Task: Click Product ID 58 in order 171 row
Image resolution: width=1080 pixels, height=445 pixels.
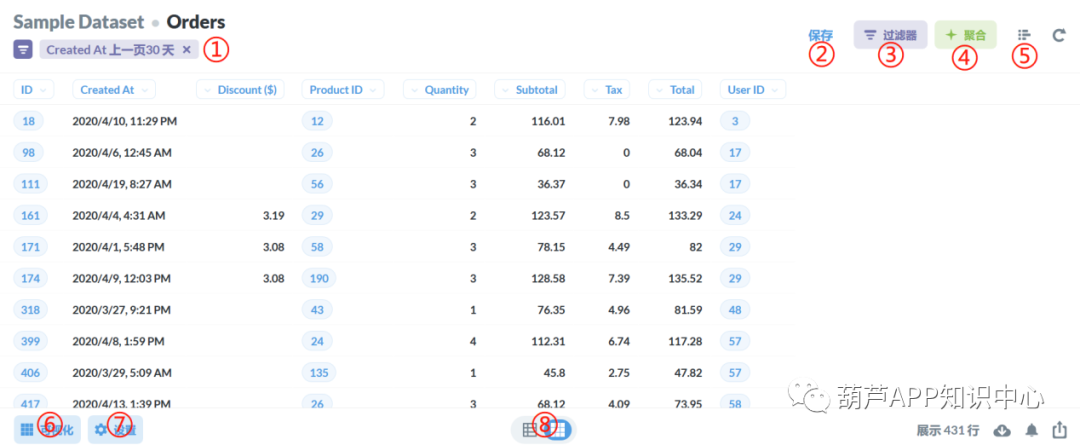Action: point(317,247)
